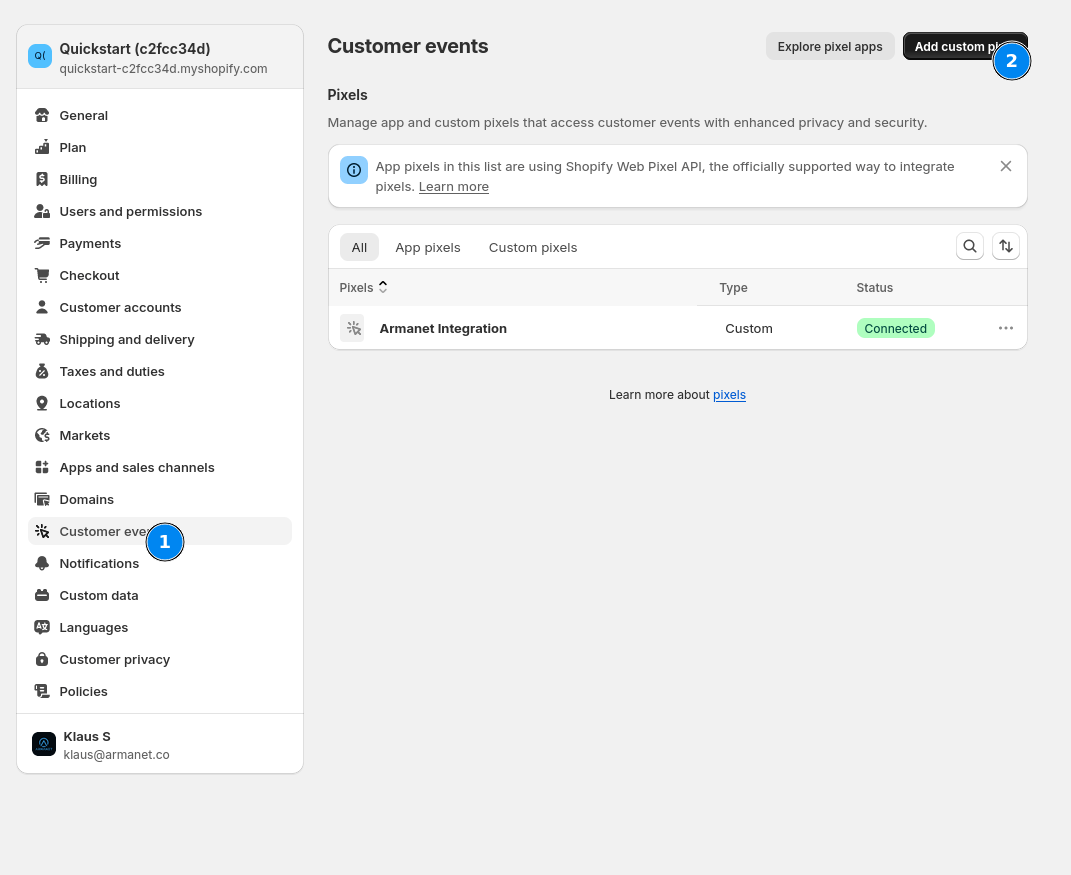Open the Quickstart store switcher header
1071x875 pixels.
pos(160,58)
